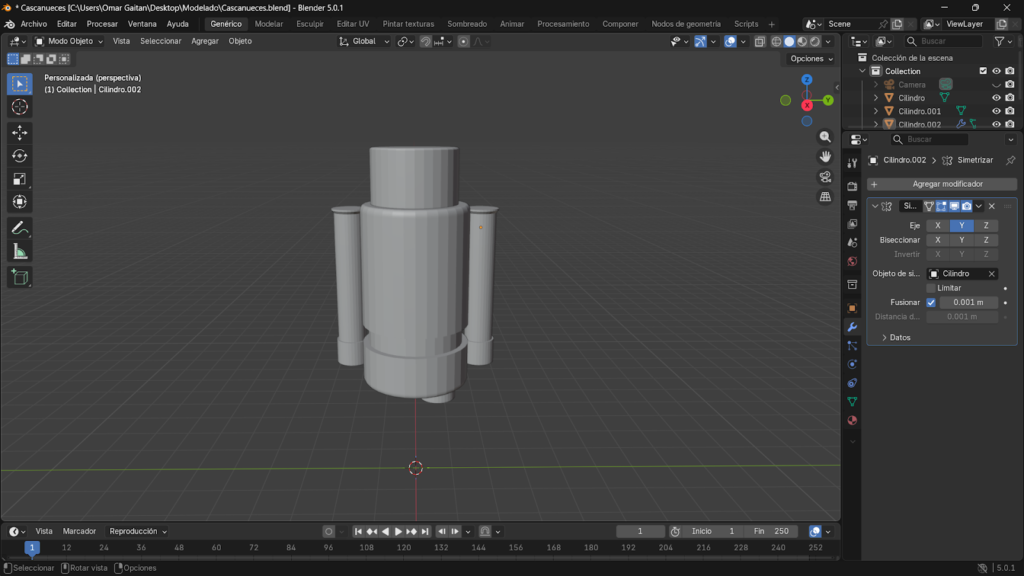The image size is (1024, 576).
Task: Pick the Measure tool
Action: pos(20,251)
